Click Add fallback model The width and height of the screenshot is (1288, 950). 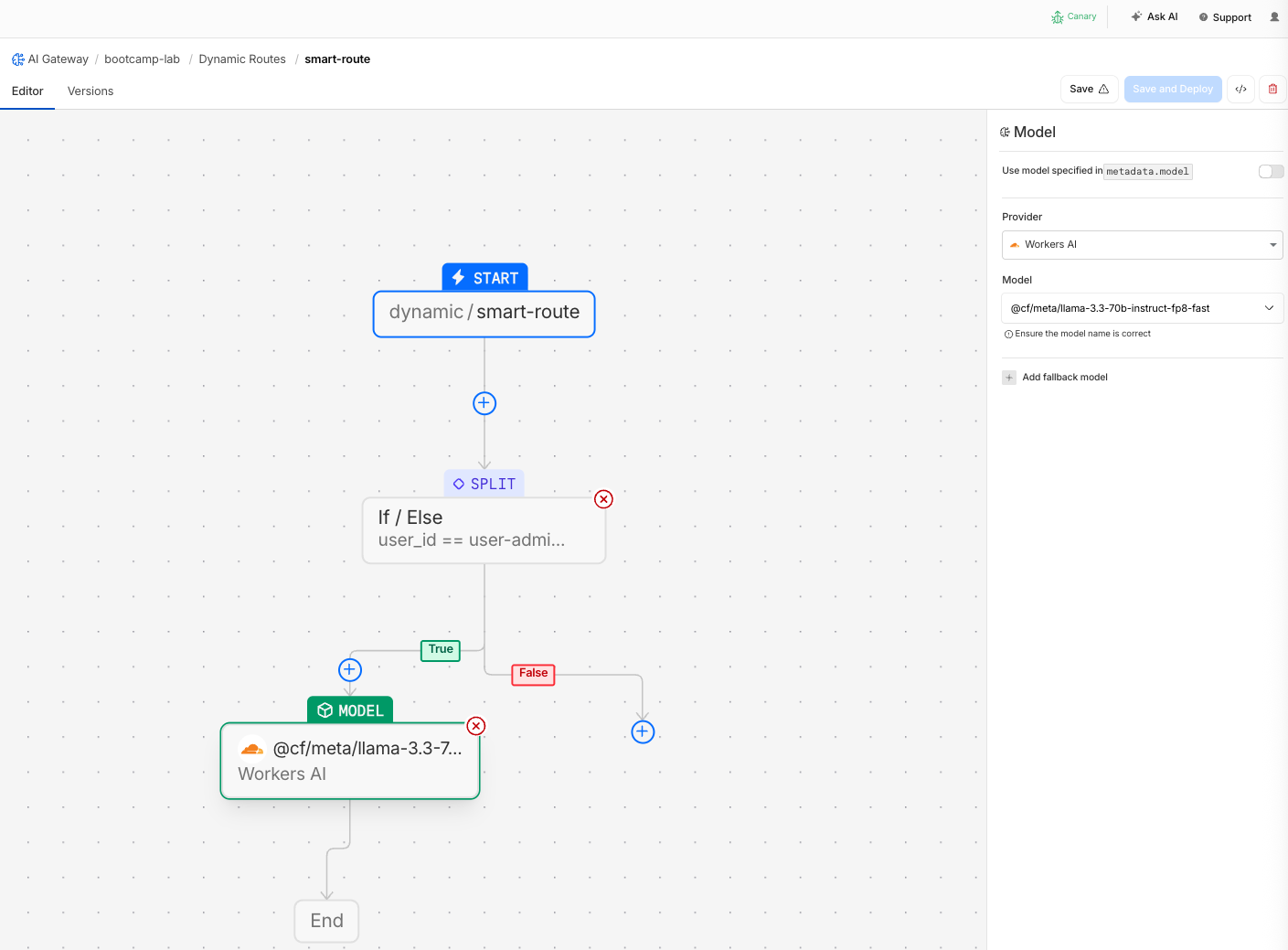(1055, 378)
